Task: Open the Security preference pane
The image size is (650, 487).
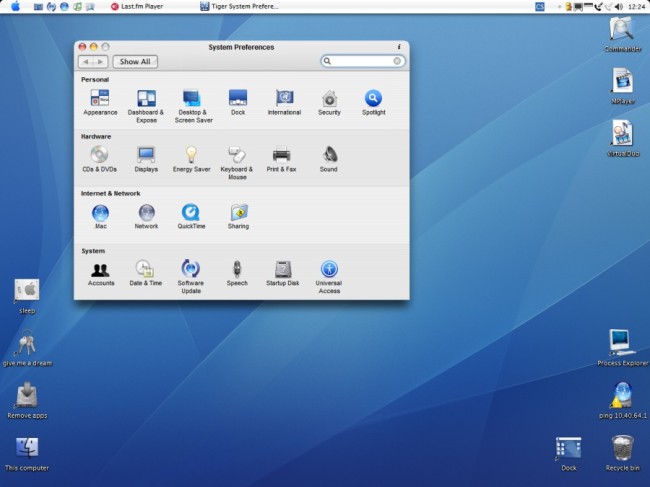Action: tap(330, 103)
